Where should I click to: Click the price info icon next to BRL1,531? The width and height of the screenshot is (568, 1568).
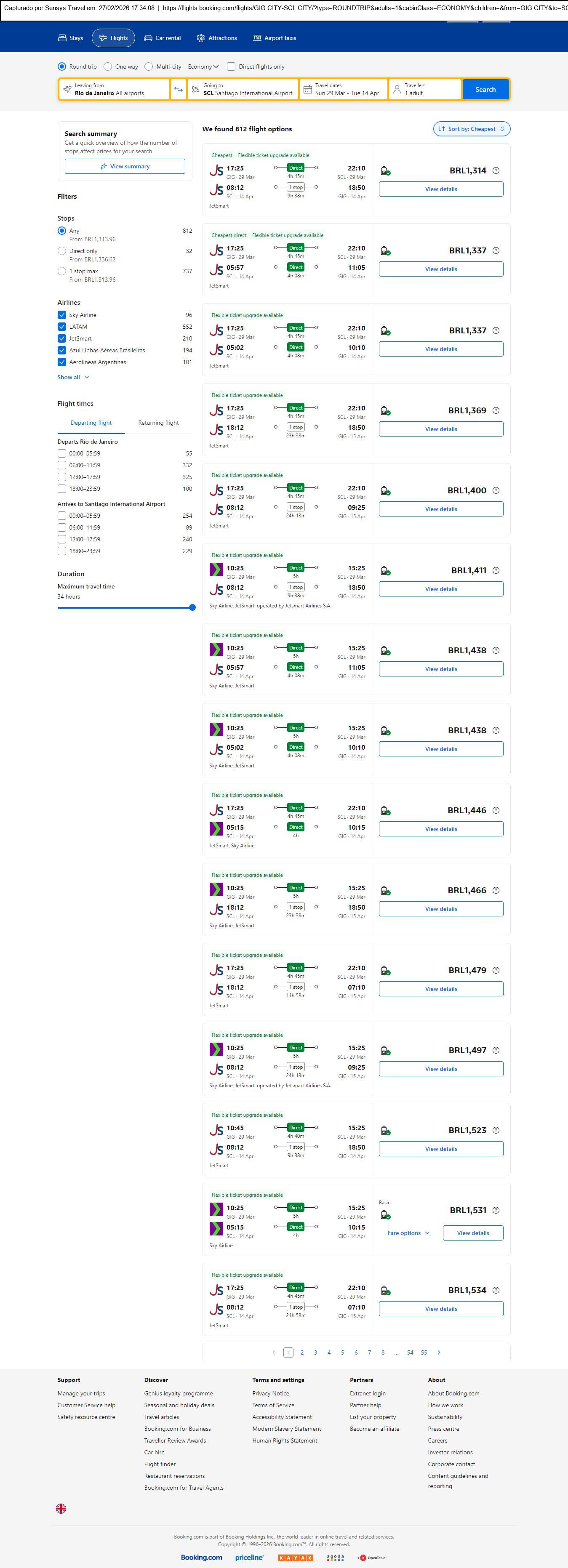[x=496, y=1210]
